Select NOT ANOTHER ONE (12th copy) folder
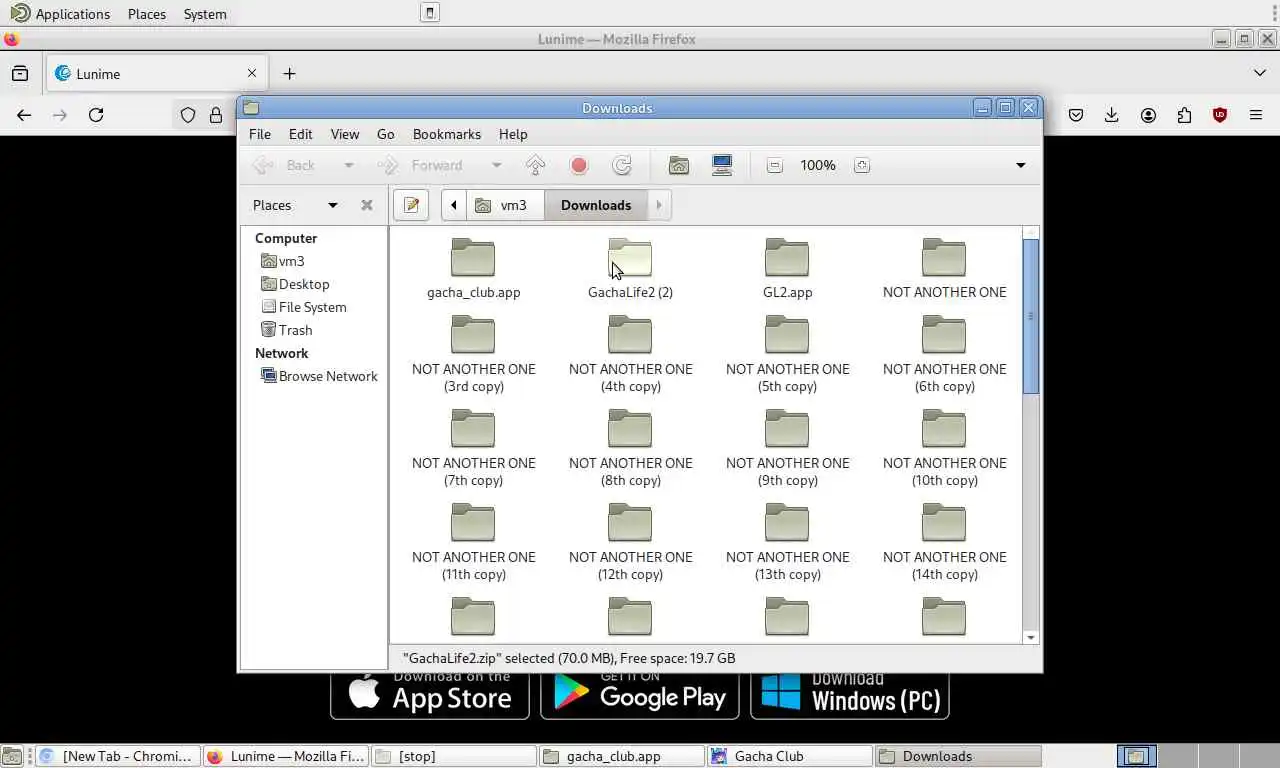This screenshot has height=768, width=1280. coord(630,542)
